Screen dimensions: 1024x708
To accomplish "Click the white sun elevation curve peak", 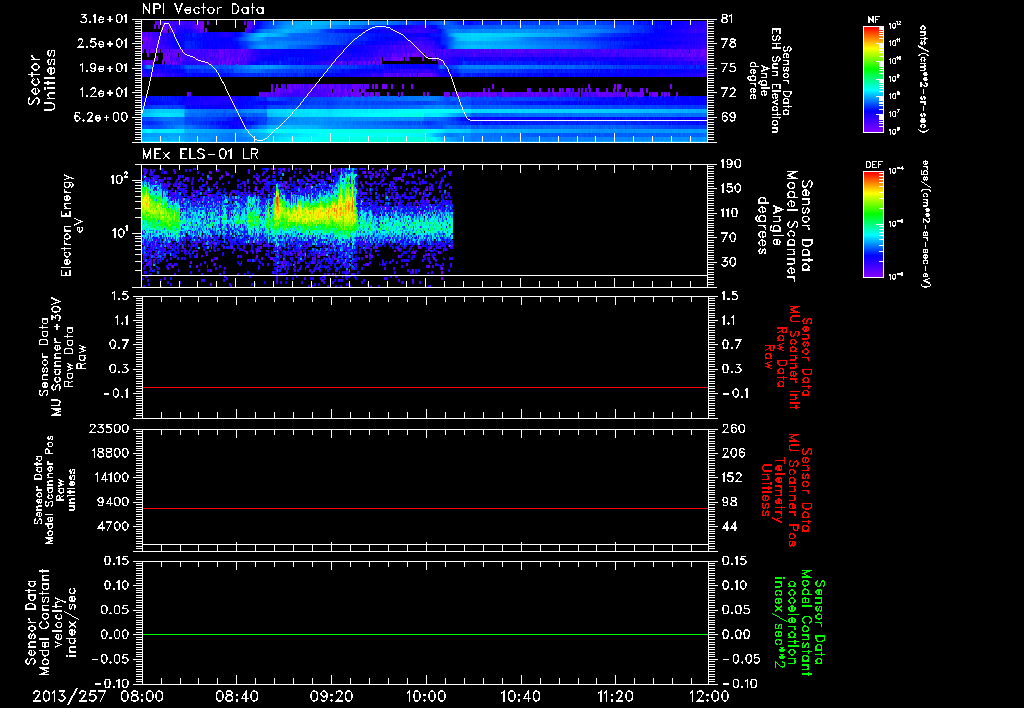I will point(380,27).
